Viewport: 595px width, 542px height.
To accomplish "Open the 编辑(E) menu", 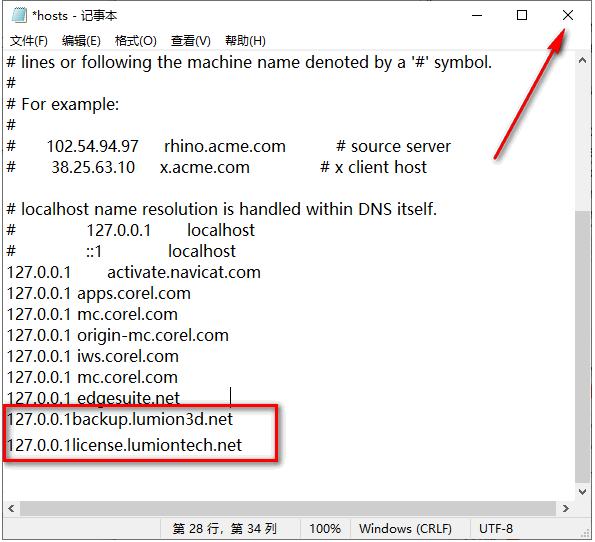I will click(x=81, y=41).
